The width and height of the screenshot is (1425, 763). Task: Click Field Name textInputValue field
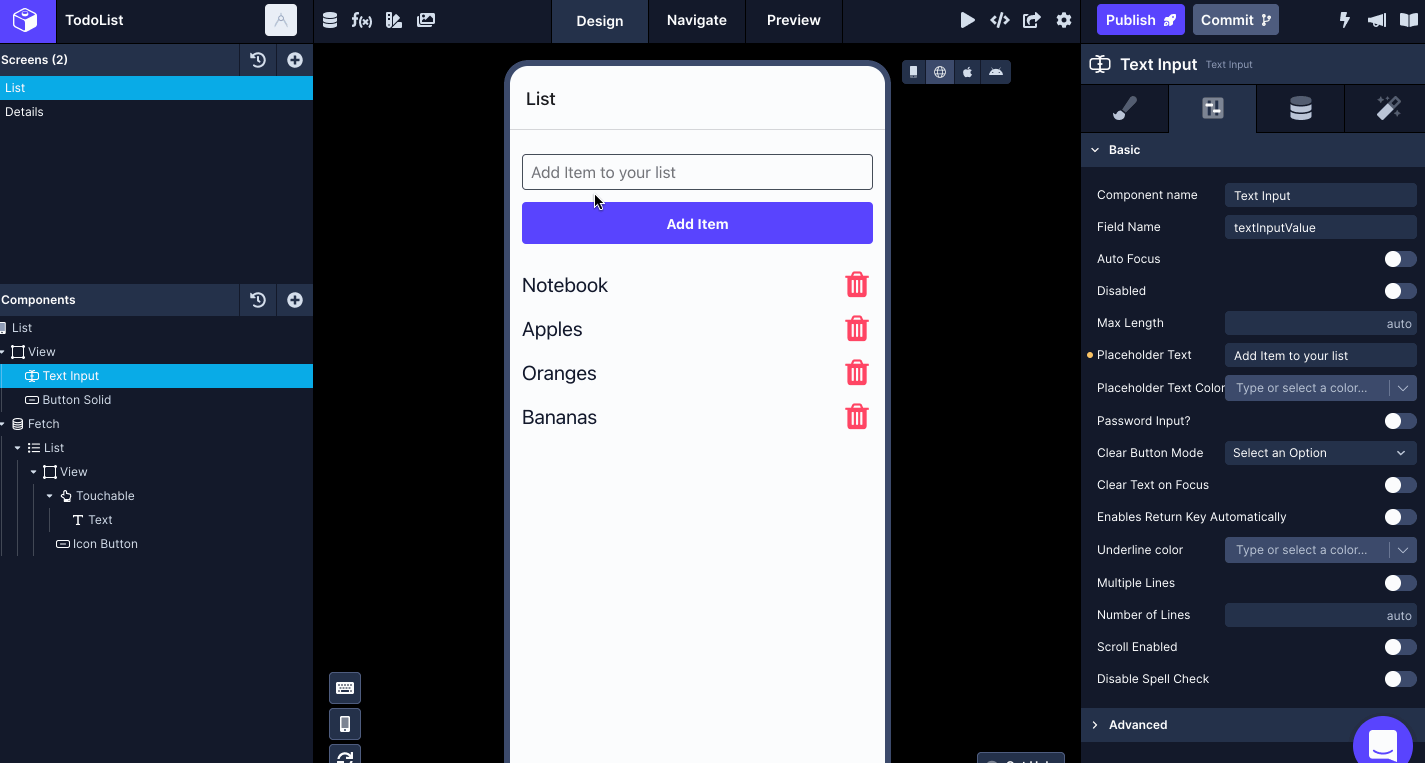(x=1321, y=228)
